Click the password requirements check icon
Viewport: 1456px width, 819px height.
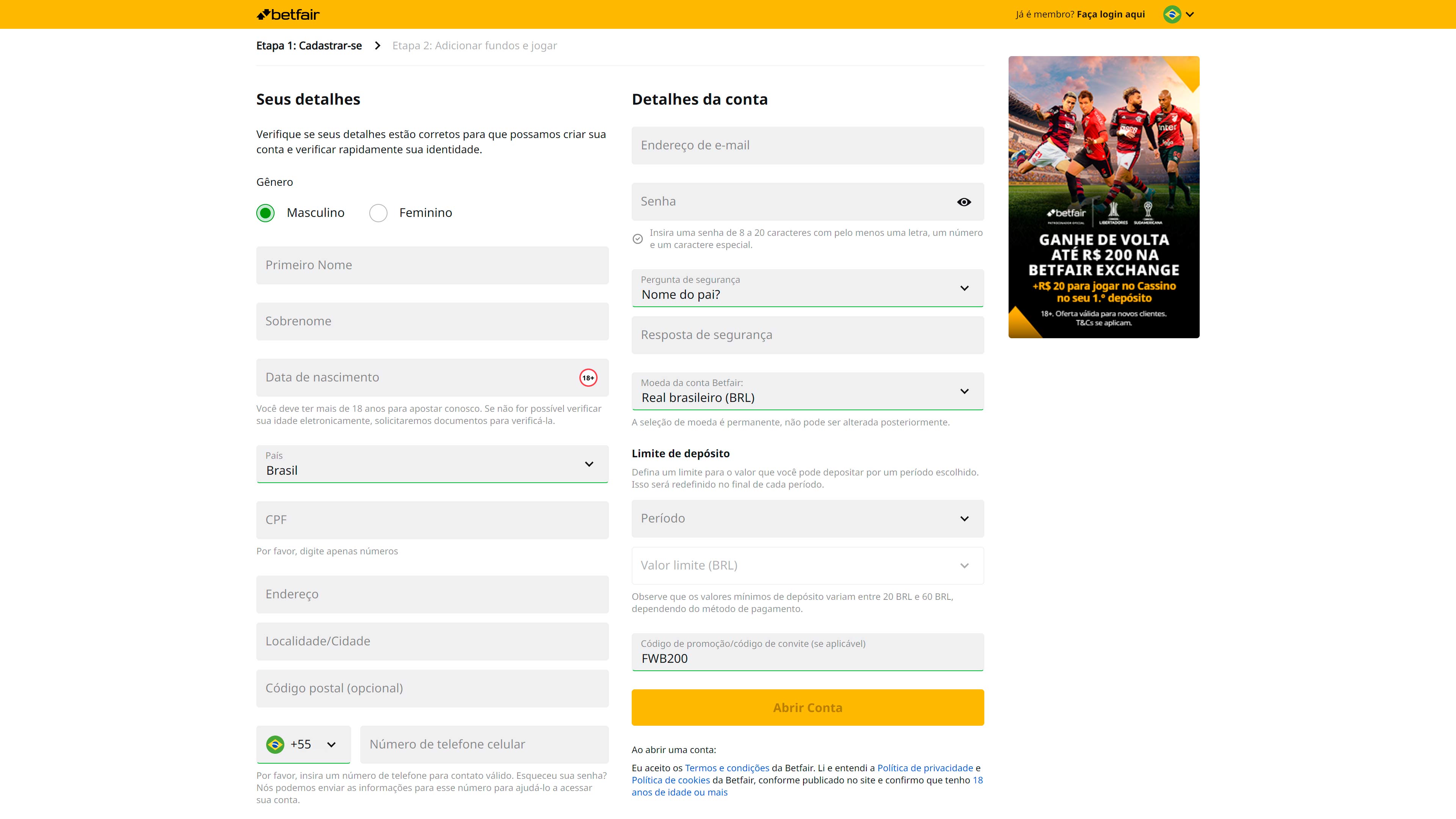(637, 239)
